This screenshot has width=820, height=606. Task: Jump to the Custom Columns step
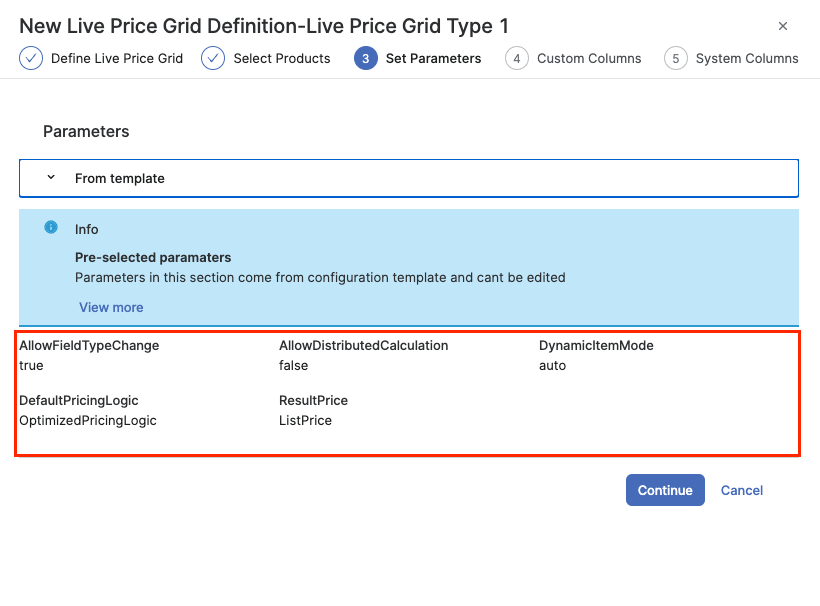tap(589, 59)
